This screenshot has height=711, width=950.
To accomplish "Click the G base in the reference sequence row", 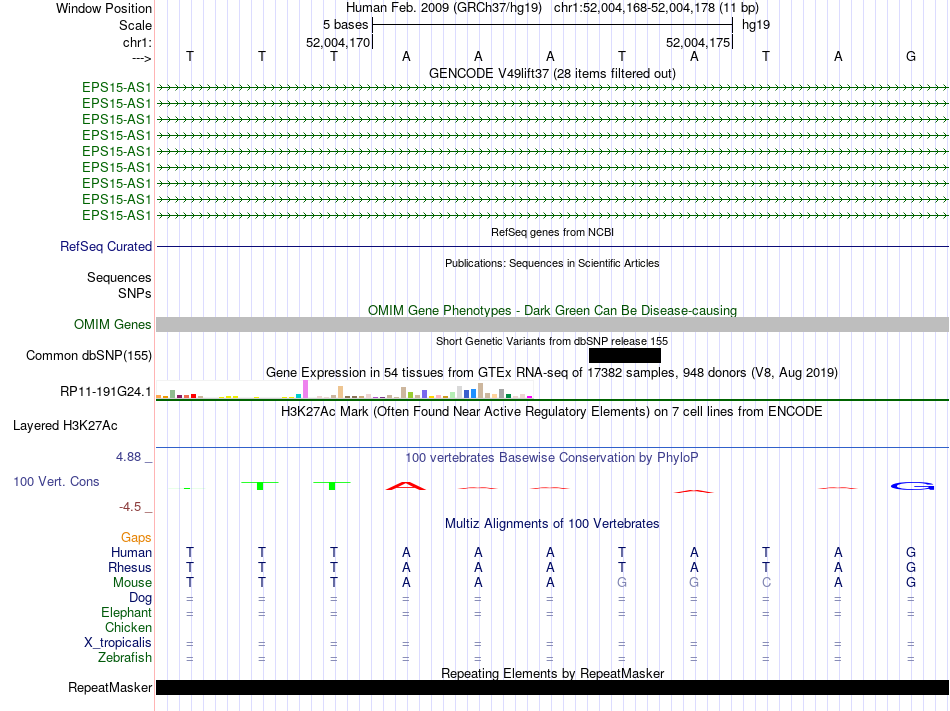I will tap(911, 56).
